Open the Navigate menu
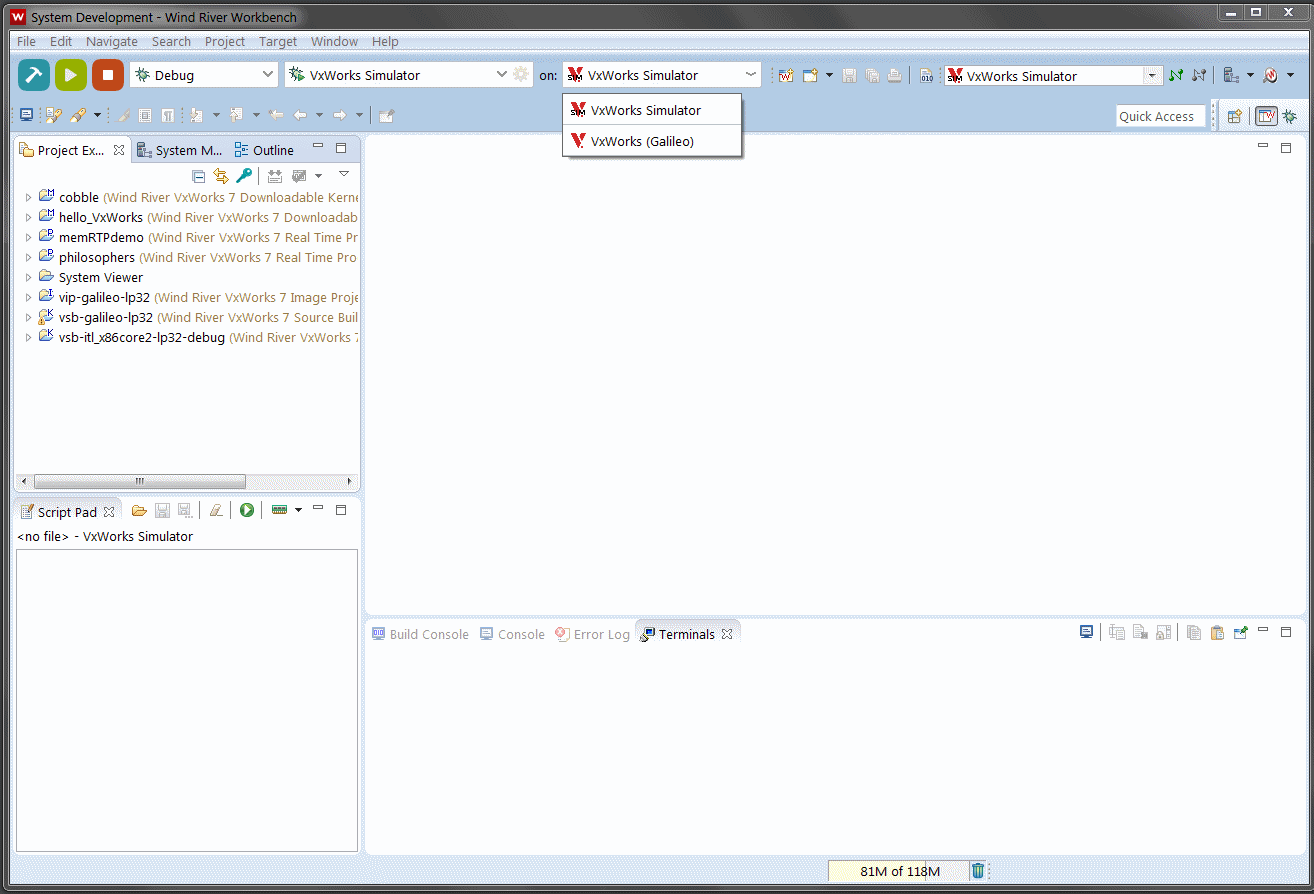Viewport: 1314px width, 894px height. coord(112,41)
